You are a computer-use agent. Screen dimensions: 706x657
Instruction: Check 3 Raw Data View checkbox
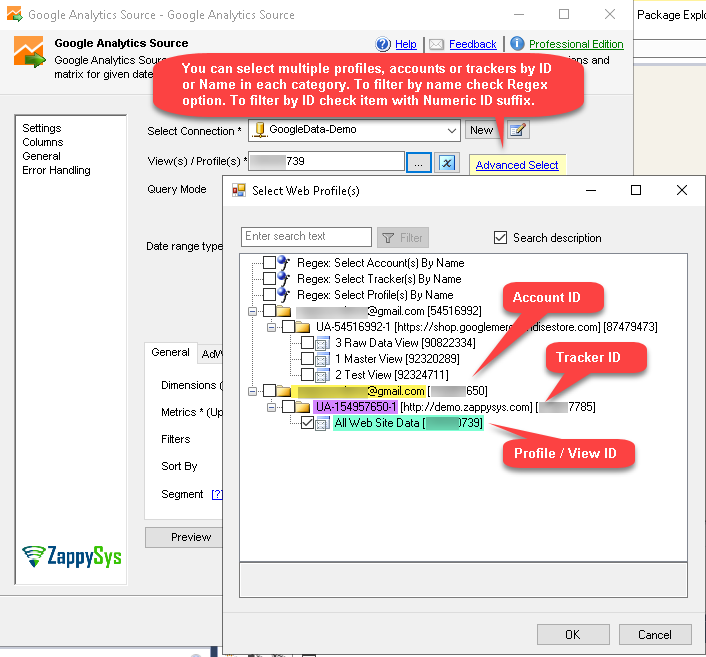[308, 343]
